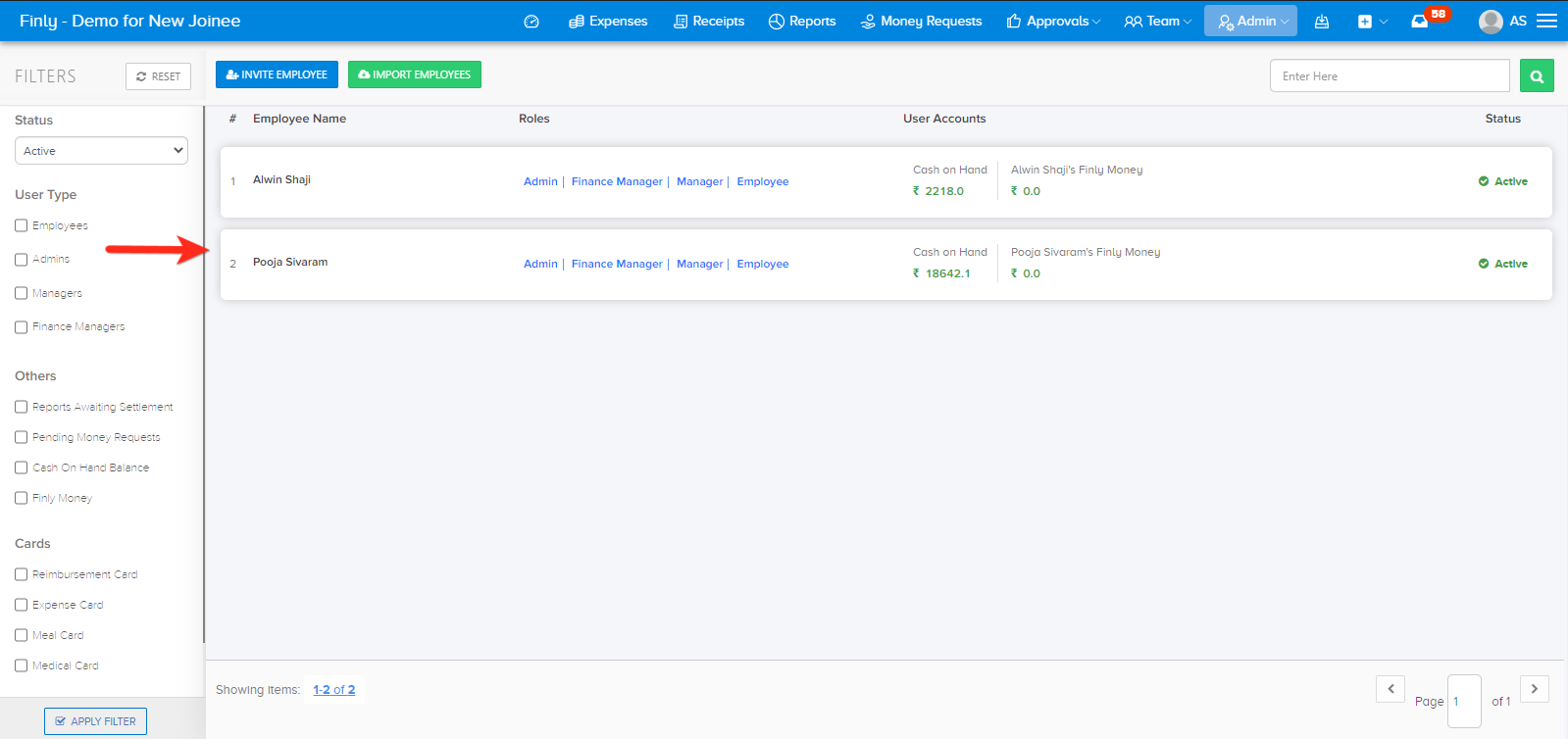The height and width of the screenshot is (739, 1568).
Task: Expand the Approvals dropdown menu
Action: [1053, 22]
